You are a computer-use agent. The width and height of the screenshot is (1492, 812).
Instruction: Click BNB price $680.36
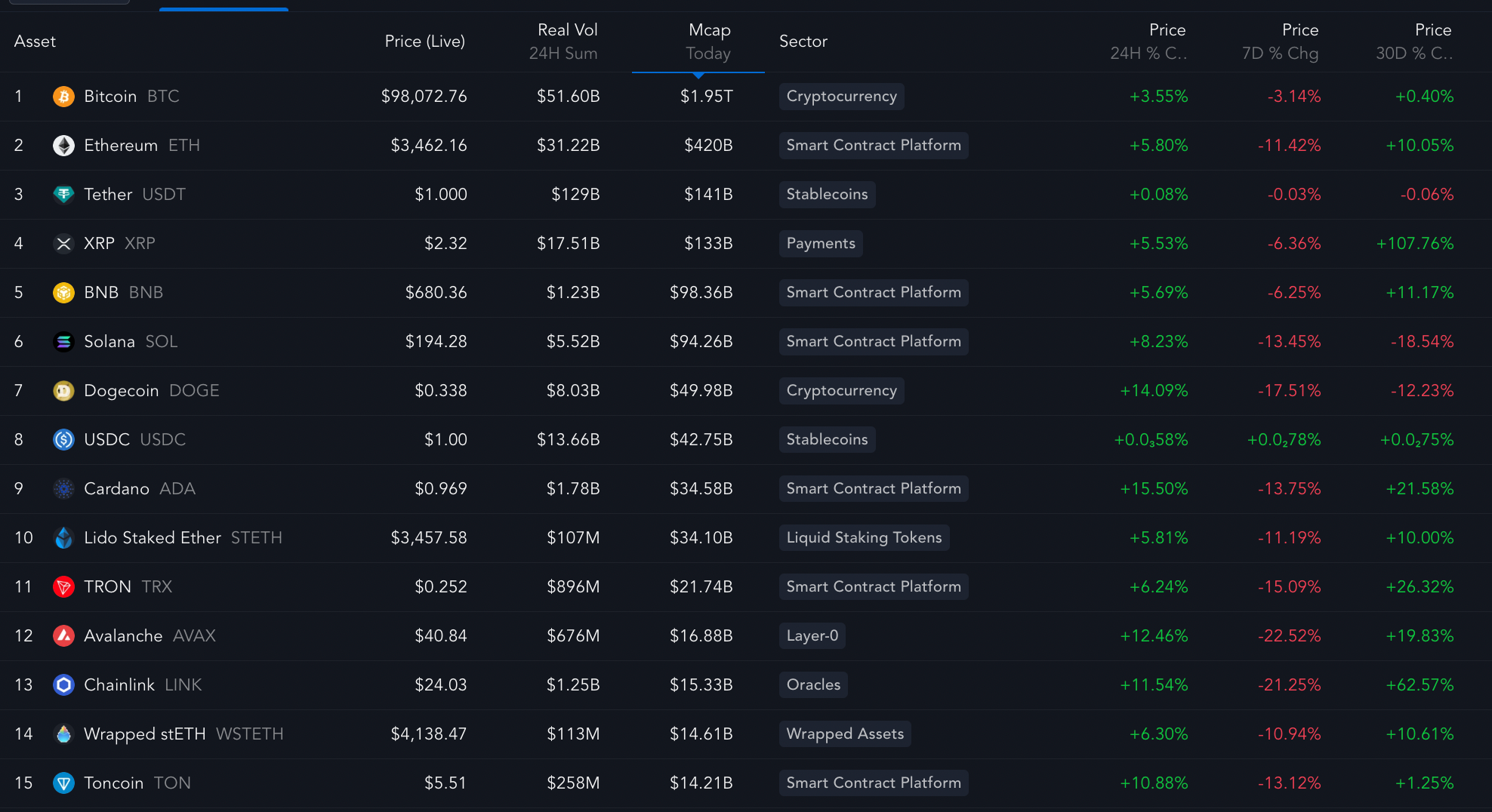click(x=436, y=293)
